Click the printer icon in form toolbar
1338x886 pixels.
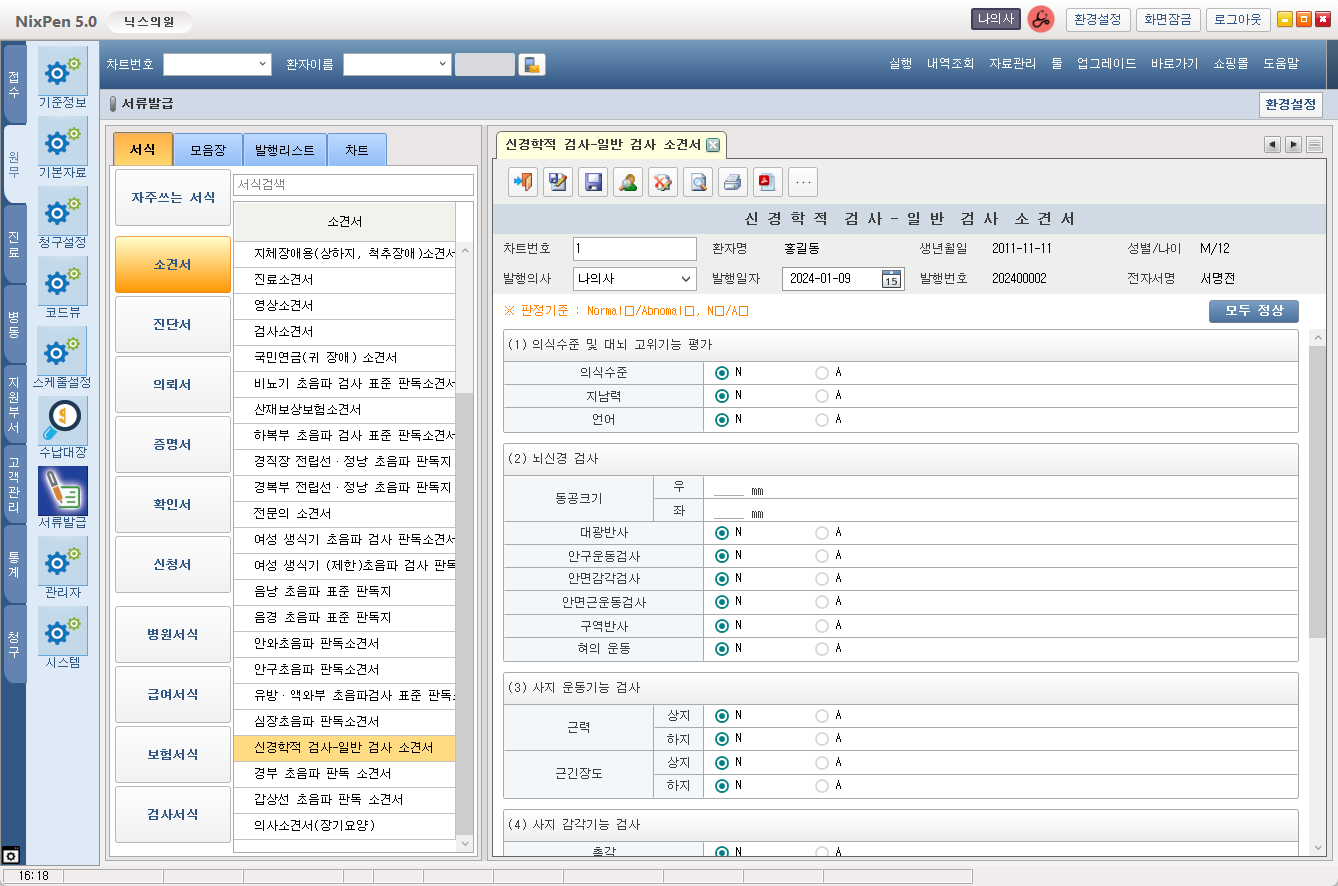(733, 182)
